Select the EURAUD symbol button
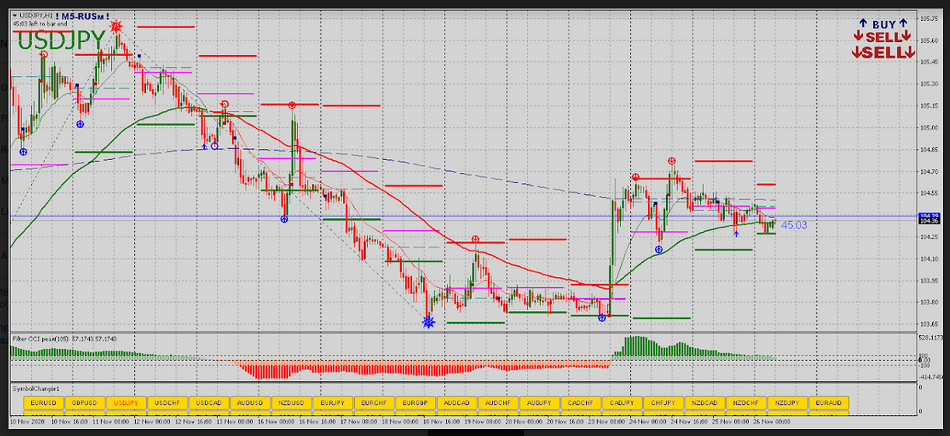This screenshot has width=950, height=436. tap(828, 402)
